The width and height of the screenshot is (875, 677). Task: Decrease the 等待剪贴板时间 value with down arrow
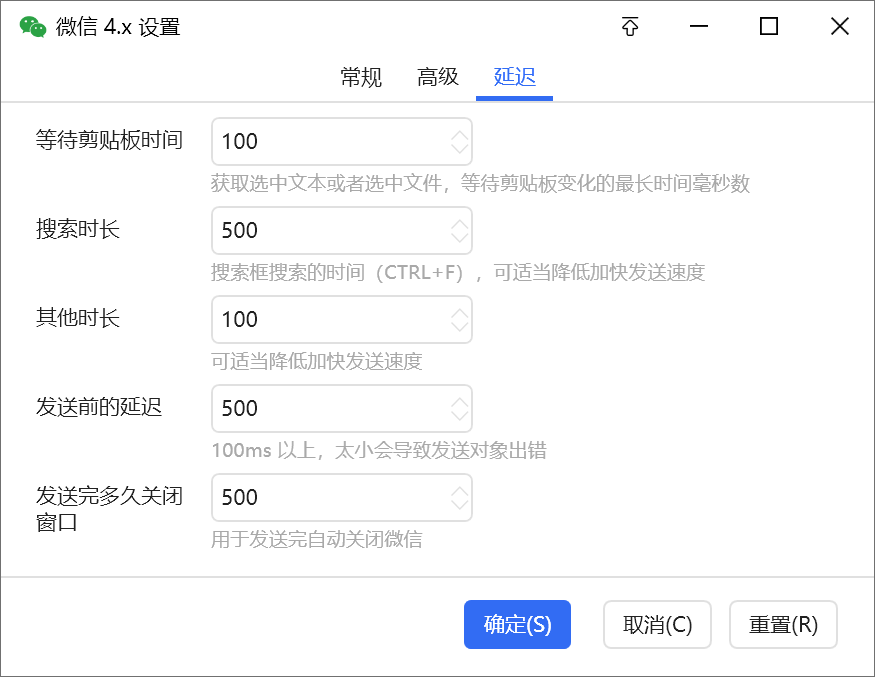pos(459,148)
